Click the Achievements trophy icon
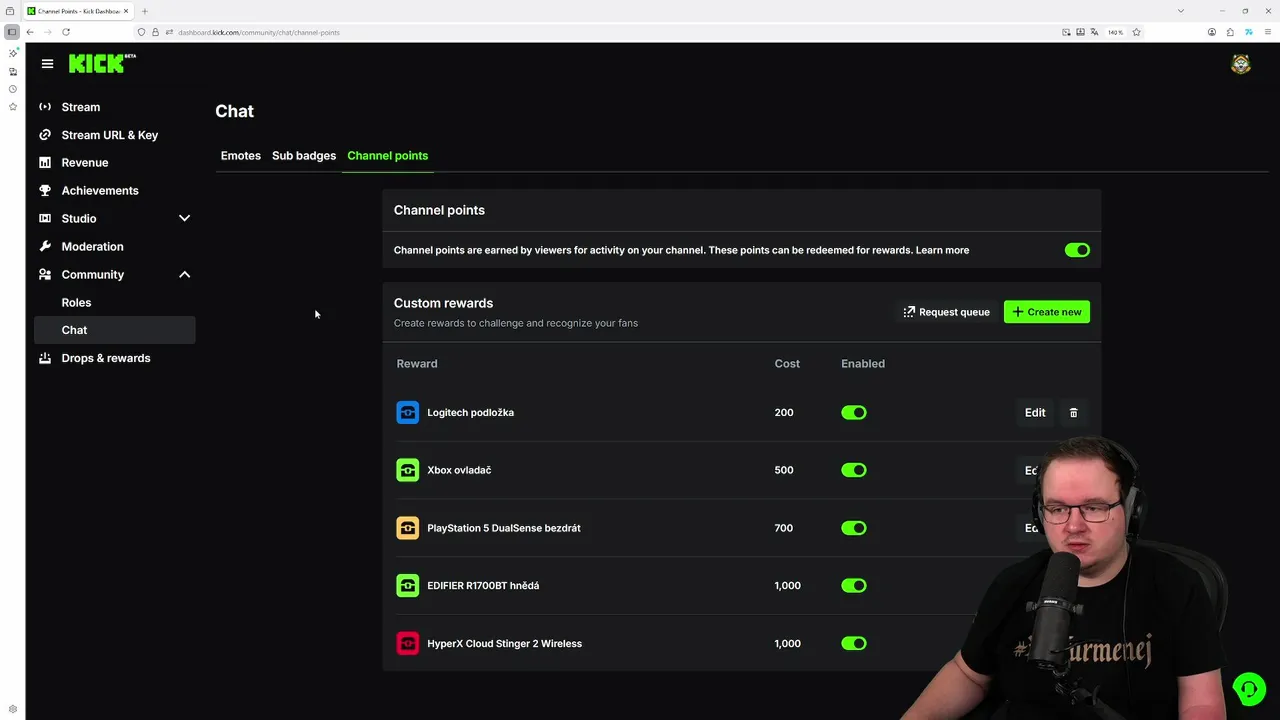Image resolution: width=1280 pixels, height=720 pixels. 45,191
